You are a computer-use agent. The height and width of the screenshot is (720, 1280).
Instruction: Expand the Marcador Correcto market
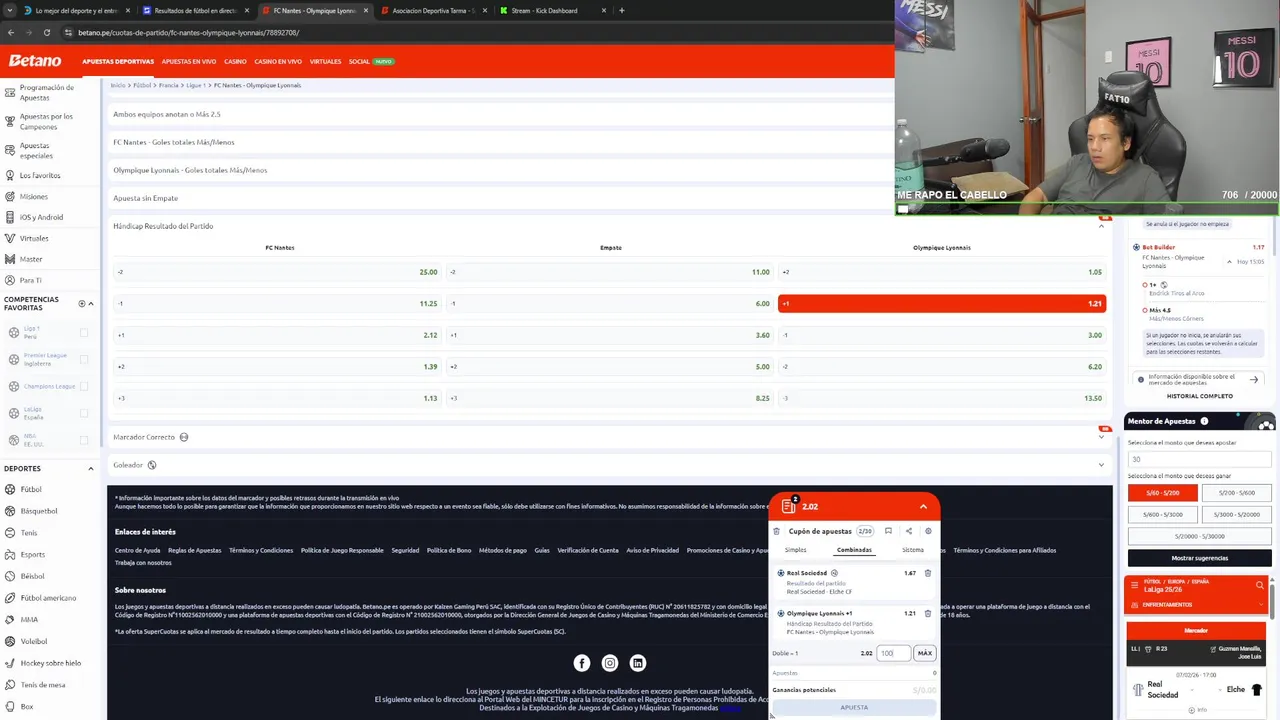tap(1101, 437)
